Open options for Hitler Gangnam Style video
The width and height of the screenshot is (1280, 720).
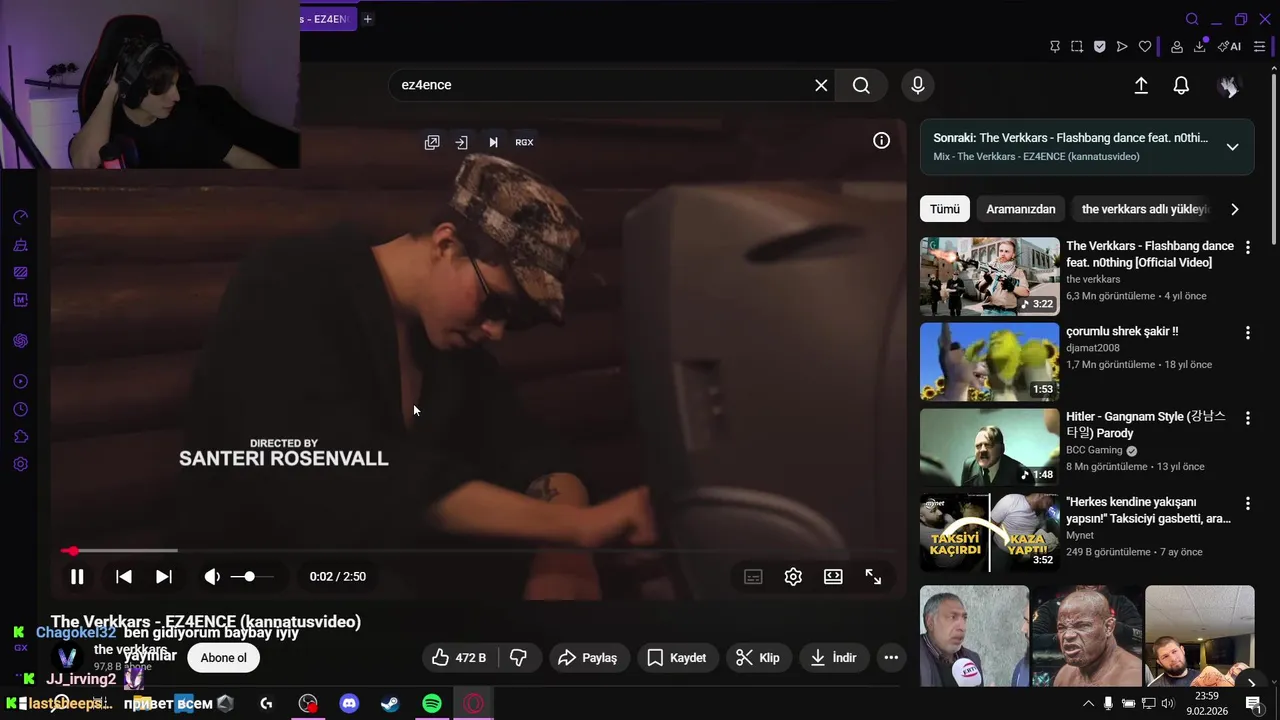coord(1247,418)
